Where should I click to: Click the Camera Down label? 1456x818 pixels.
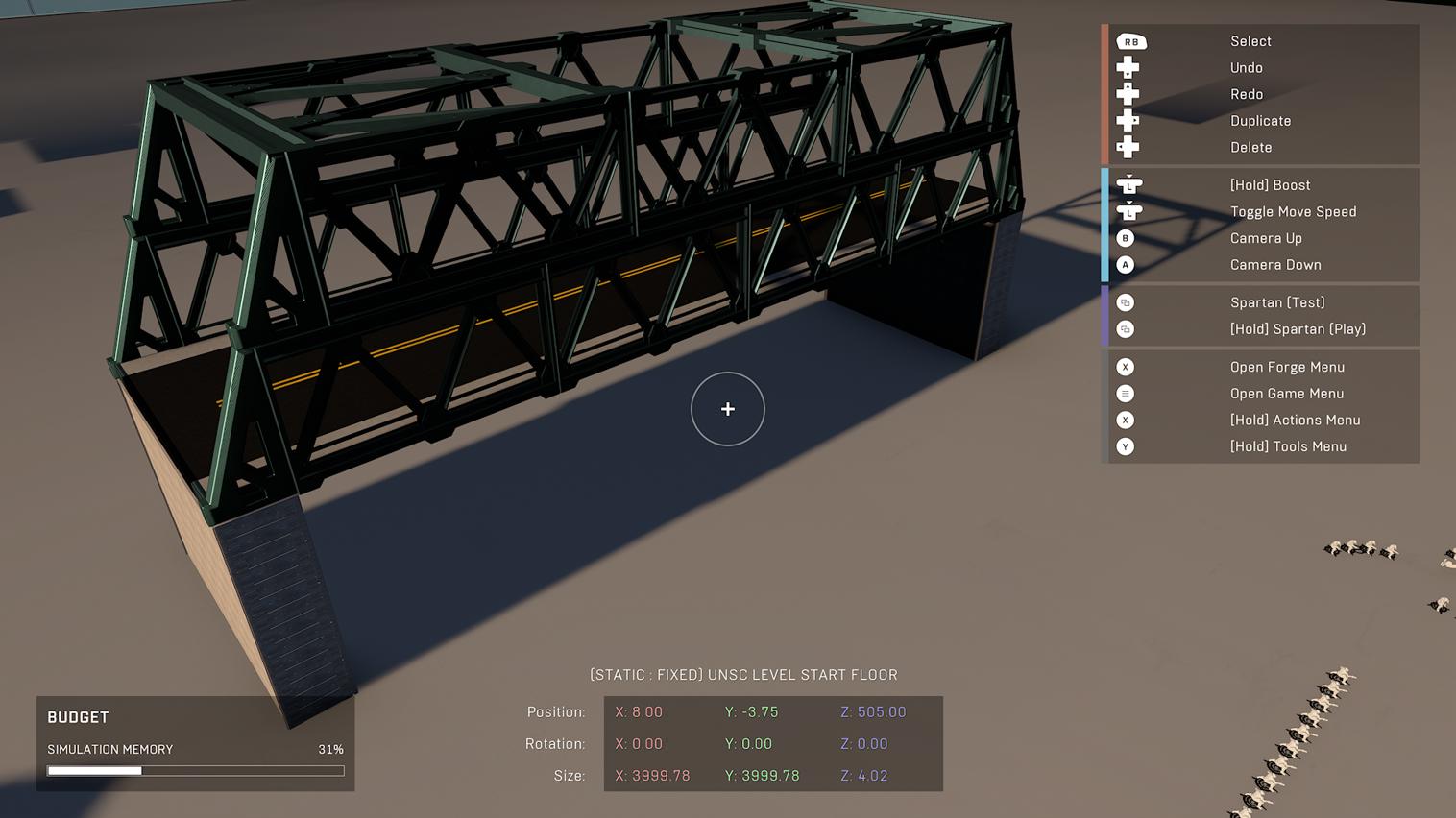coord(1275,265)
